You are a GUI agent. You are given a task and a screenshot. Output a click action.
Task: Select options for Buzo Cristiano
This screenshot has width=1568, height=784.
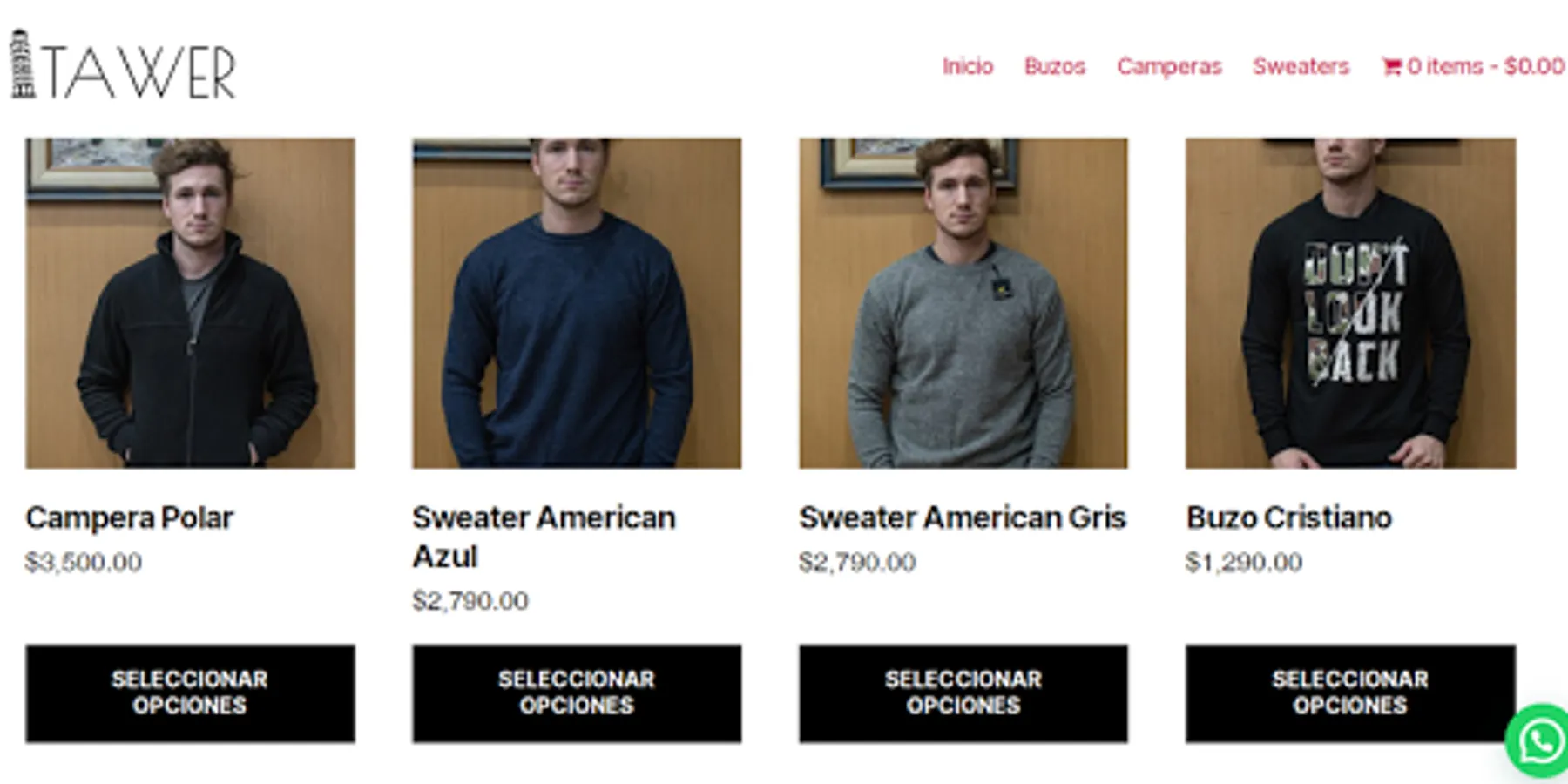click(1350, 693)
